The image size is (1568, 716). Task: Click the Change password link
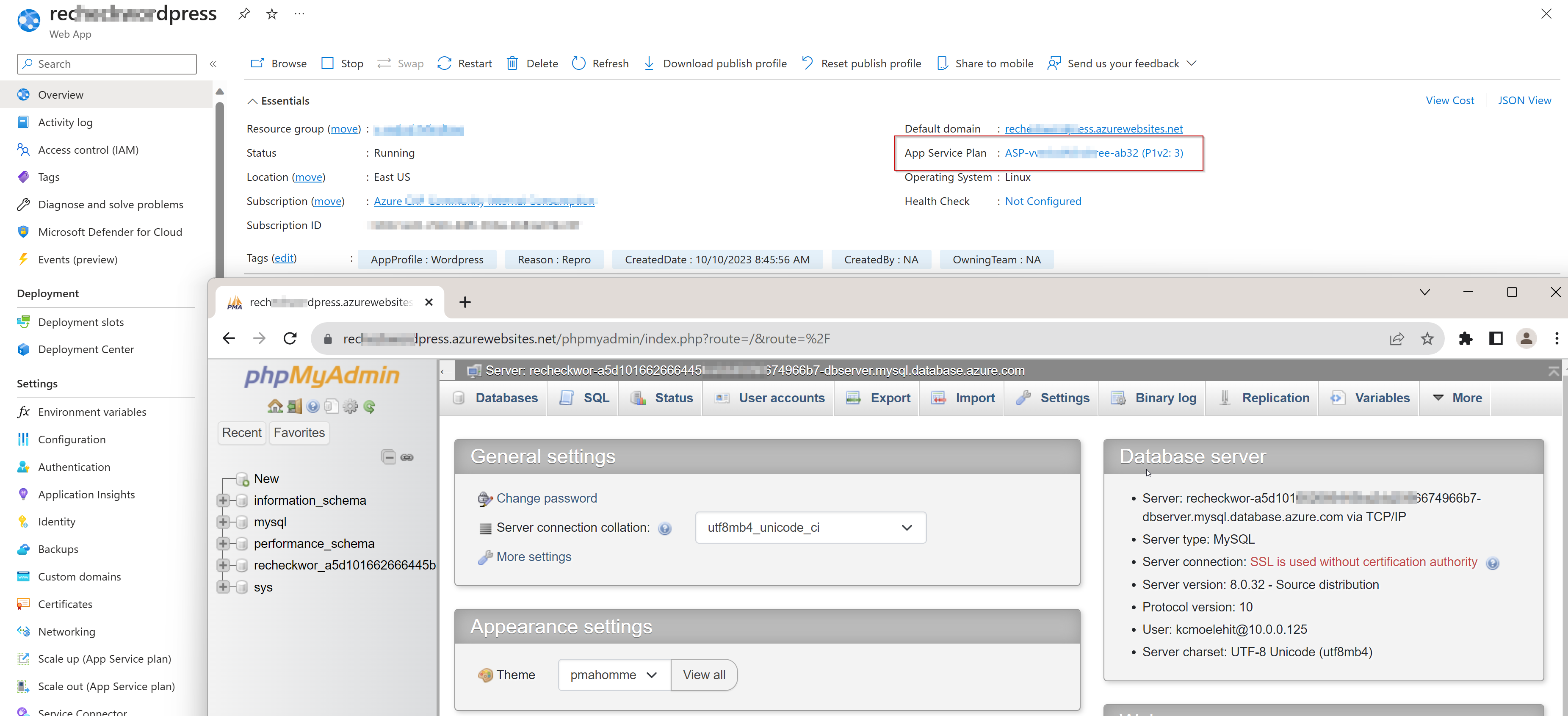pyautogui.click(x=547, y=499)
